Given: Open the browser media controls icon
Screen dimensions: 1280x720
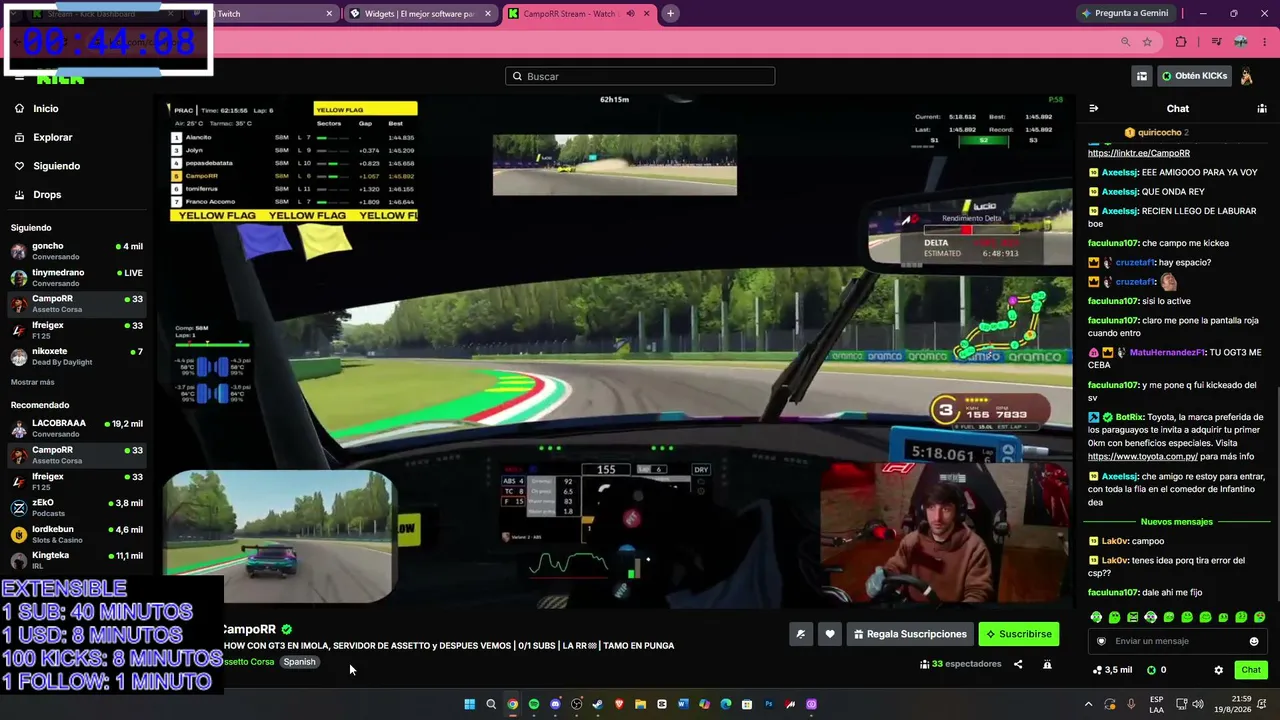Looking at the screenshot, I should pyautogui.click(x=1216, y=42).
